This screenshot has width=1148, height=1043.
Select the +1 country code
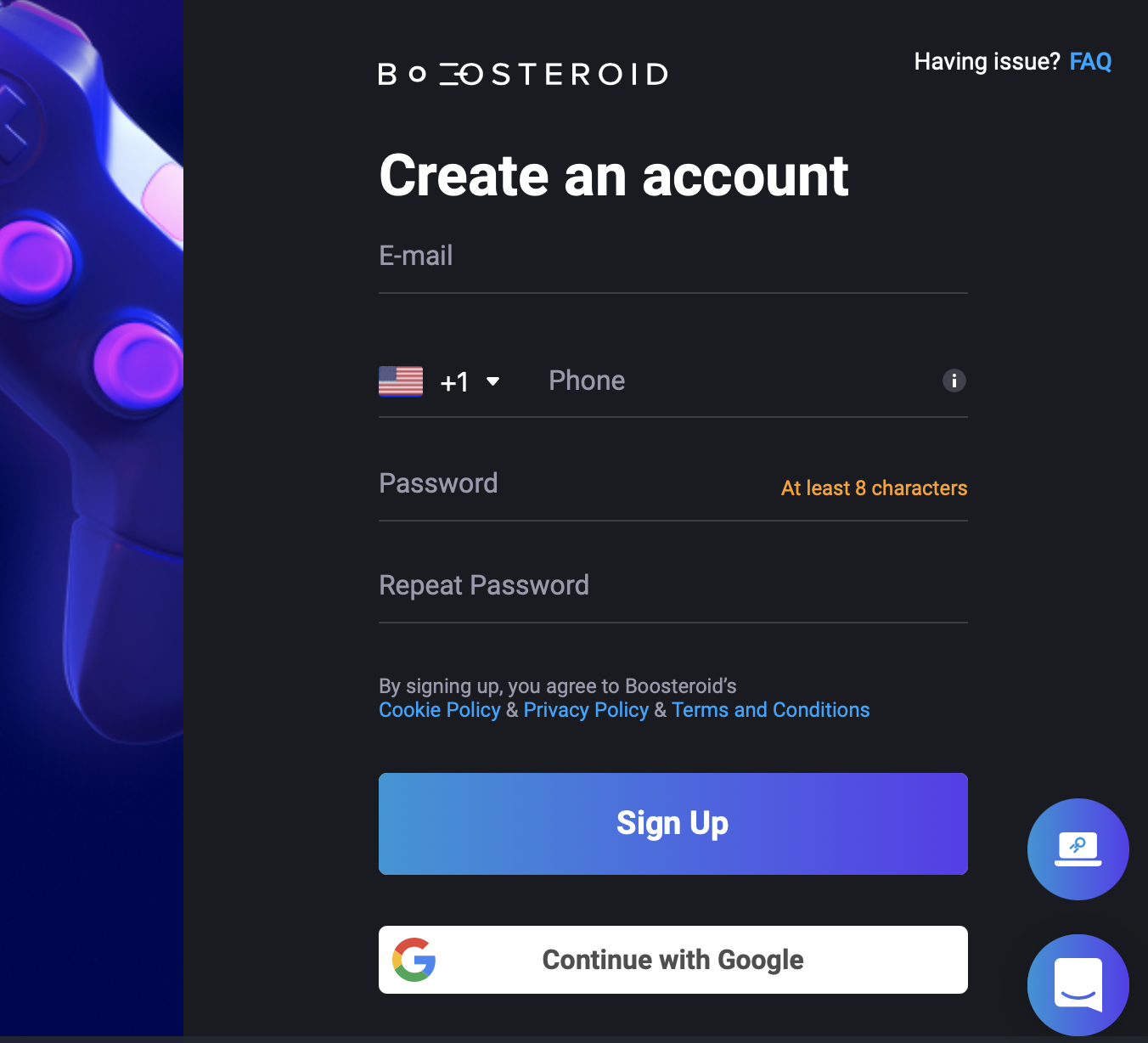(x=454, y=382)
